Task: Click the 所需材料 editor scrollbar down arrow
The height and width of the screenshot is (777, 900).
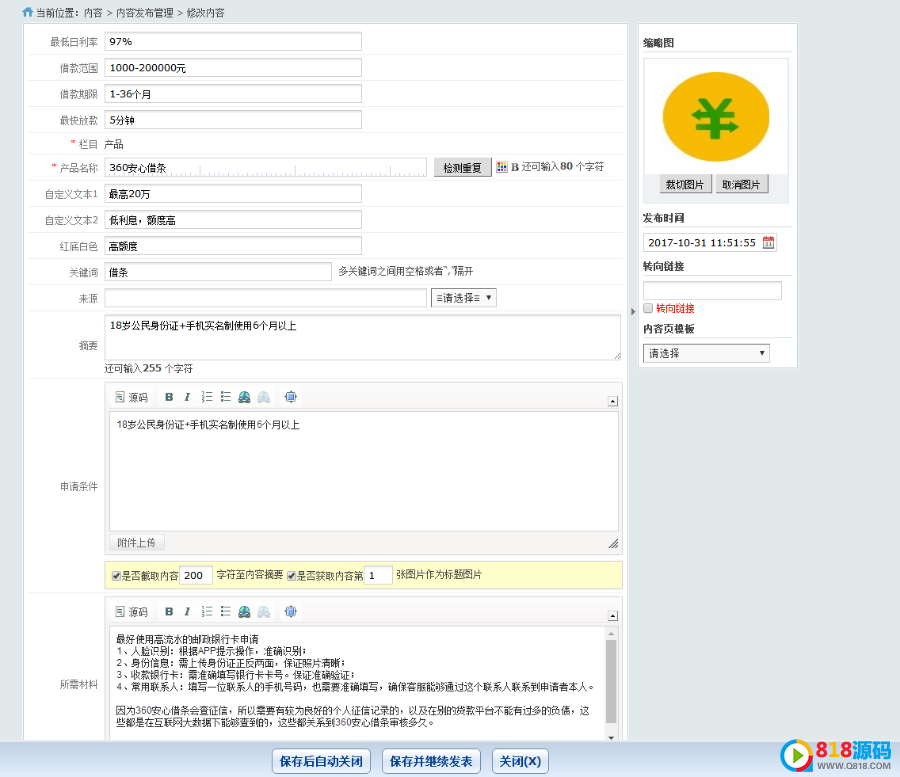Action: coord(611,737)
